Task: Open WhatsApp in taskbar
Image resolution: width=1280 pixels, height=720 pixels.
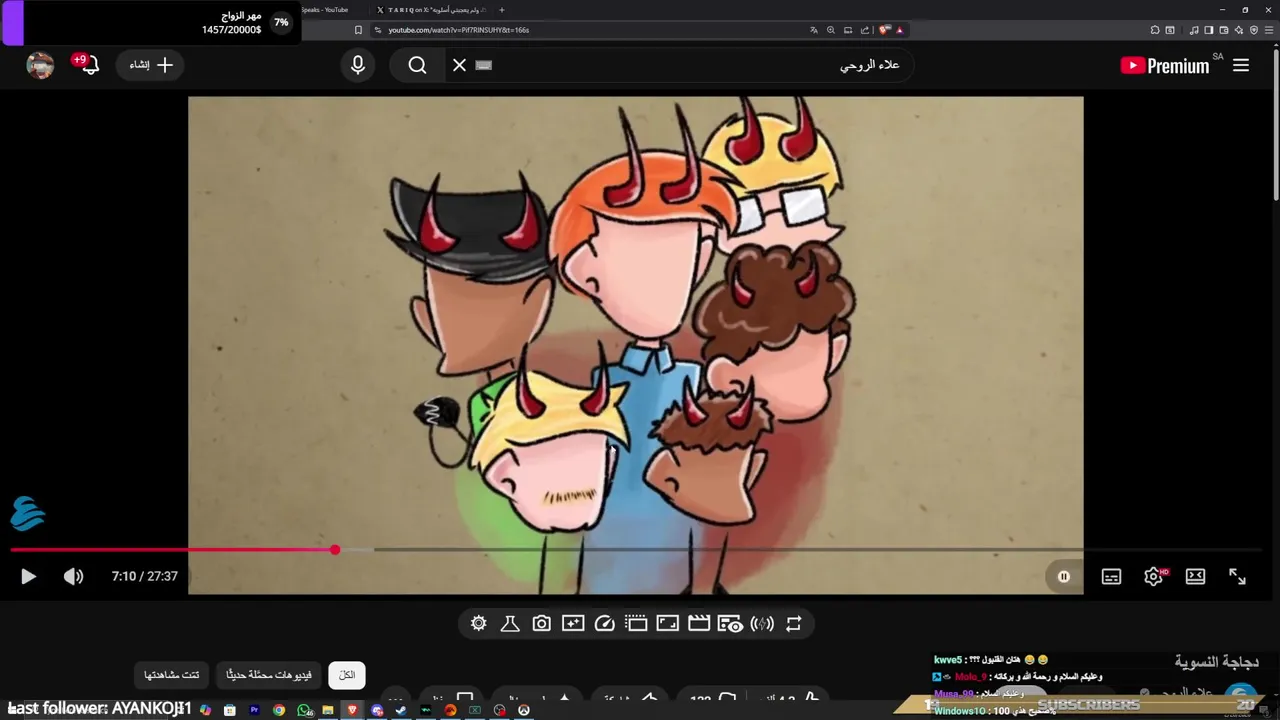Action: tap(304, 710)
